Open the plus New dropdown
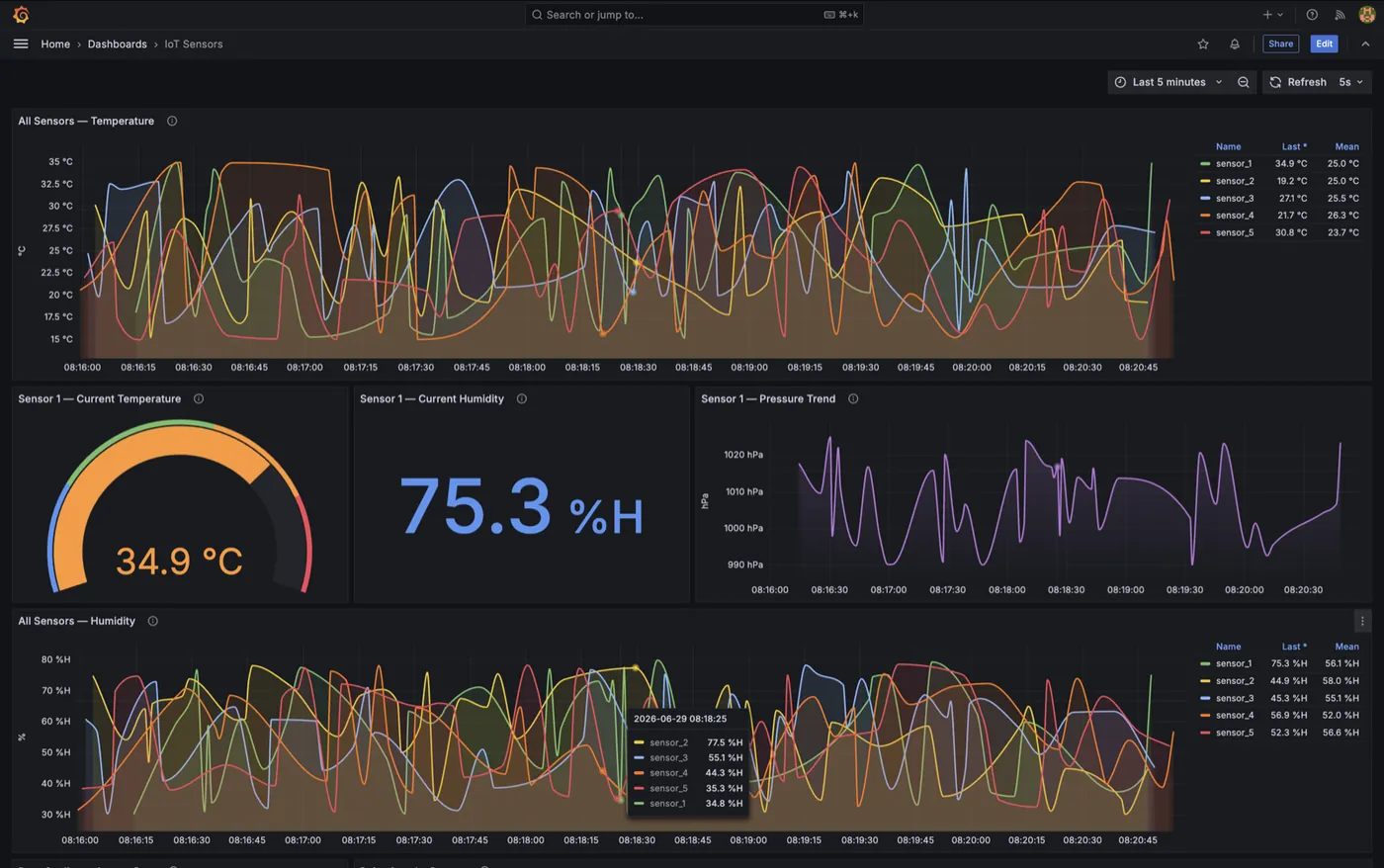Image resolution: width=1384 pixels, height=868 pixels. 1272,15
